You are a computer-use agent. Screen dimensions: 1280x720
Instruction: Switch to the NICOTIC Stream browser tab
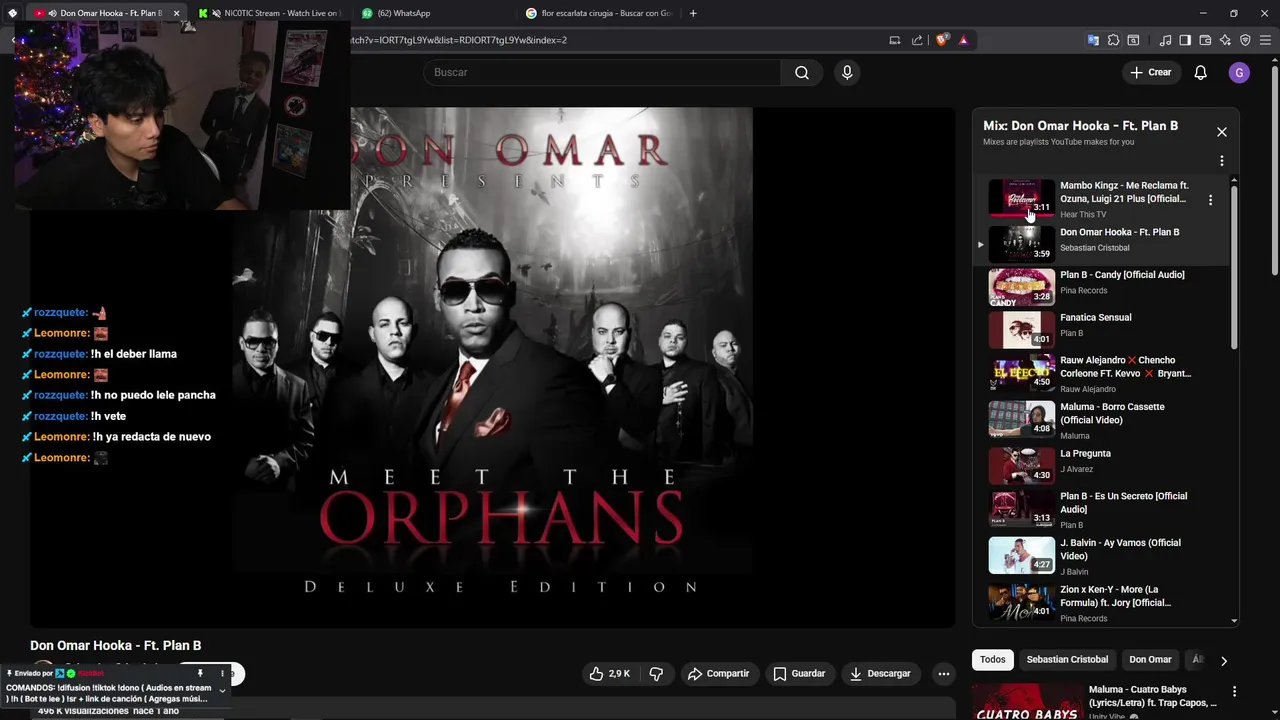[x=268, y=13]
